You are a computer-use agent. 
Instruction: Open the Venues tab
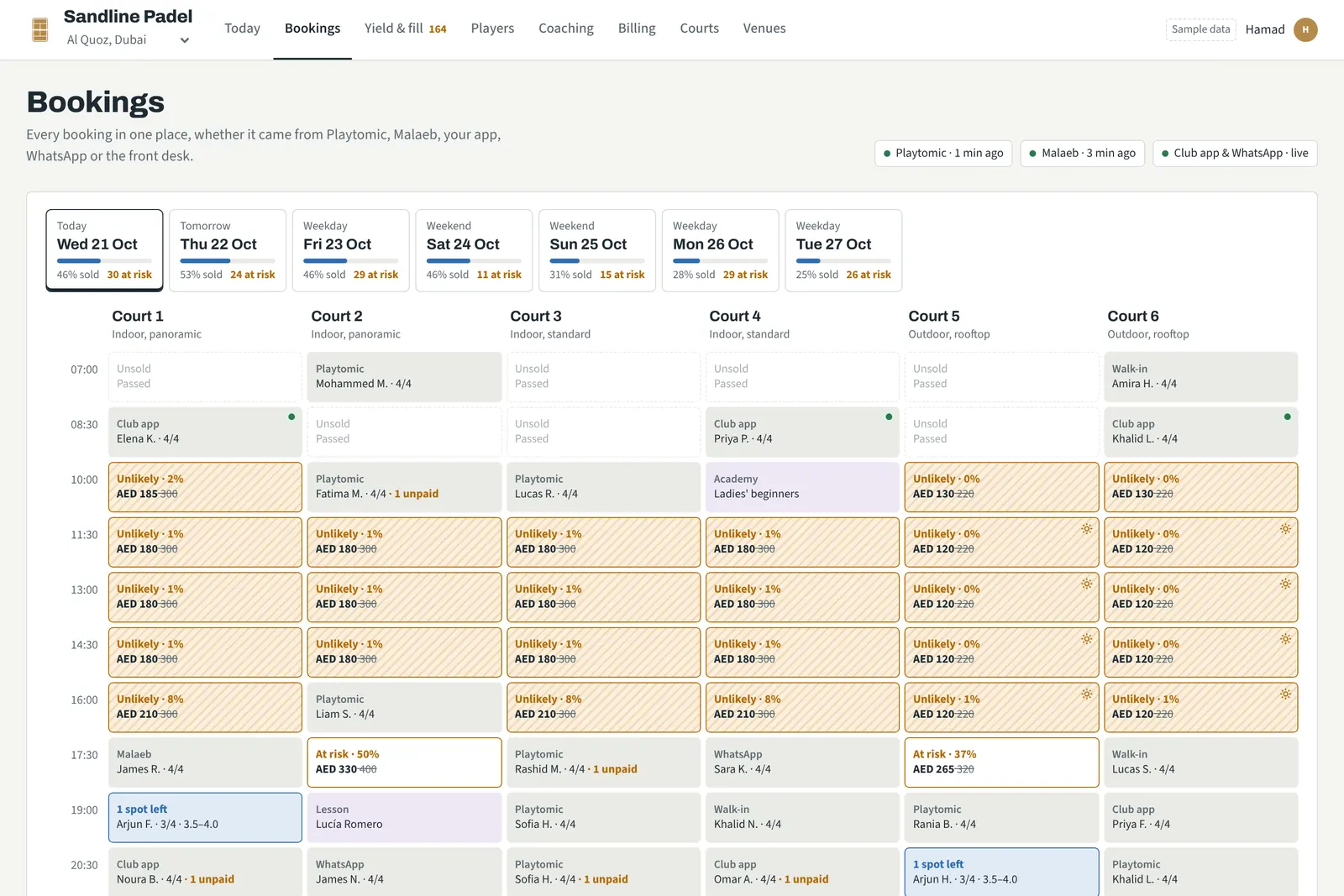point(764,29)
